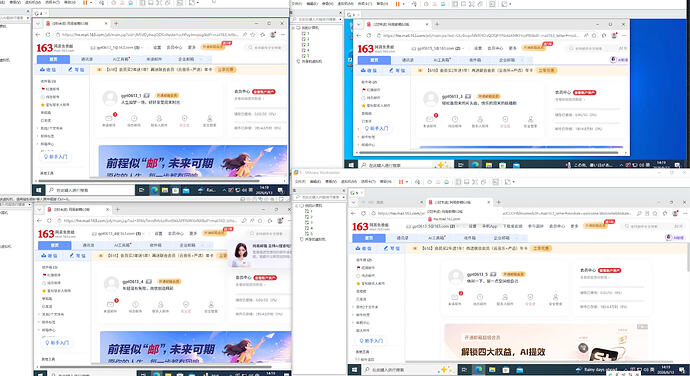Click the 写信 compose icon in gpt0613_4 mailbox
This screenshot has height=376, width=690.
click(77, 255)
